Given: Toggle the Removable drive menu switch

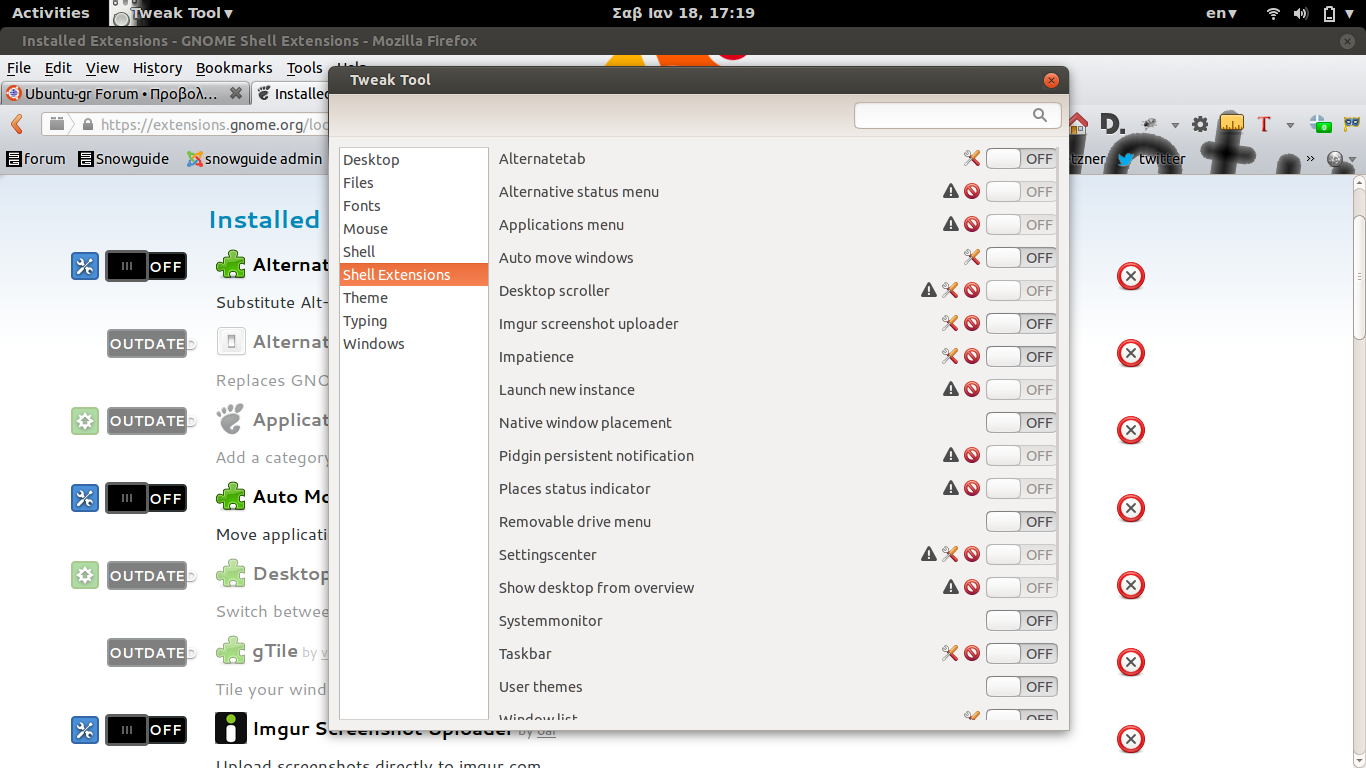Looking at the screenshot, I should (1021, 521).
